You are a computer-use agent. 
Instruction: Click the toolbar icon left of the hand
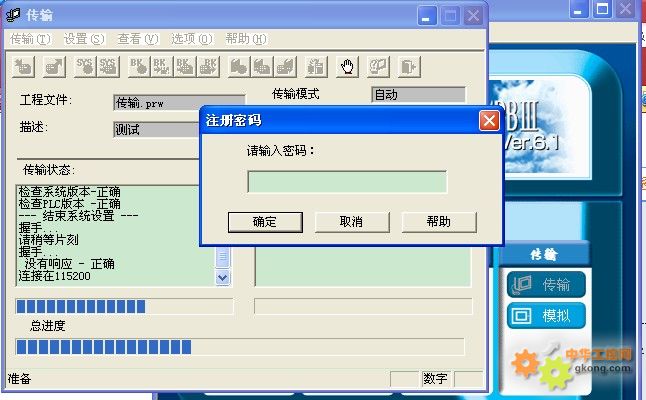pos(315,67)
